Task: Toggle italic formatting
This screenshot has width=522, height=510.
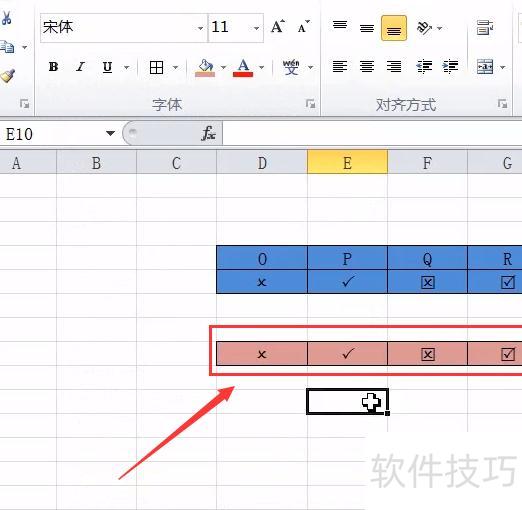Action: [x=80, y=67]
